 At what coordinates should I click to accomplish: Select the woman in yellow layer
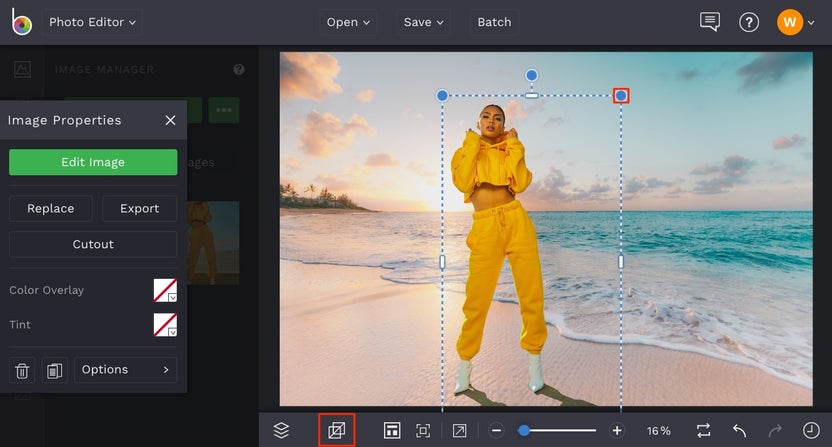coord(499,250)
